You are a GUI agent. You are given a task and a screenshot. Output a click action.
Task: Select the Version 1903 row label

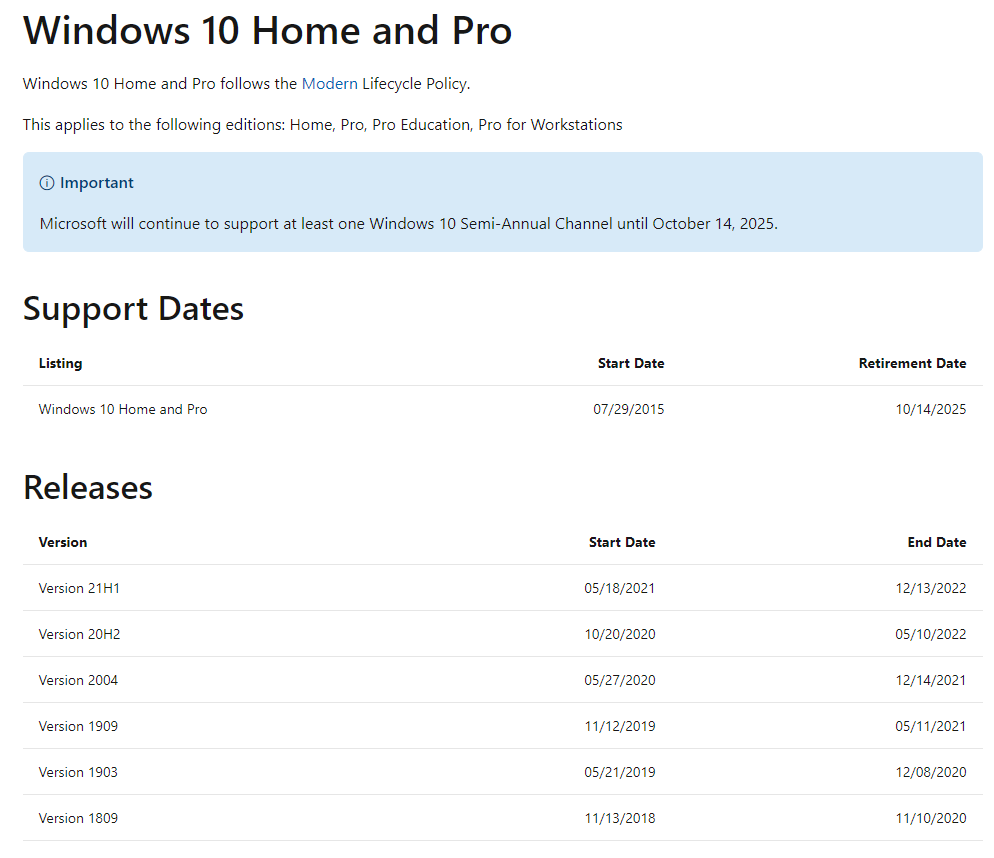78,772
